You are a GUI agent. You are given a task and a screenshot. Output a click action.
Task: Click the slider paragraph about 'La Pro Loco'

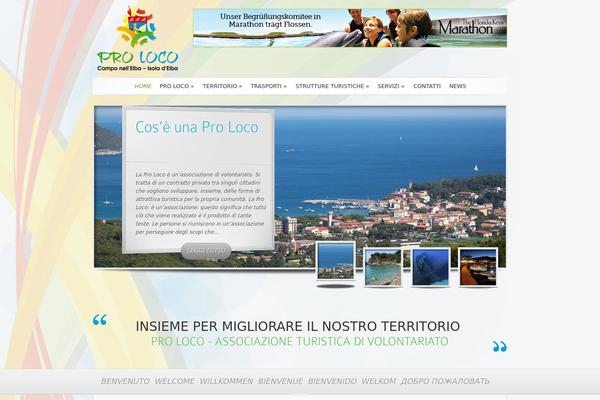(x=201, y=203)
